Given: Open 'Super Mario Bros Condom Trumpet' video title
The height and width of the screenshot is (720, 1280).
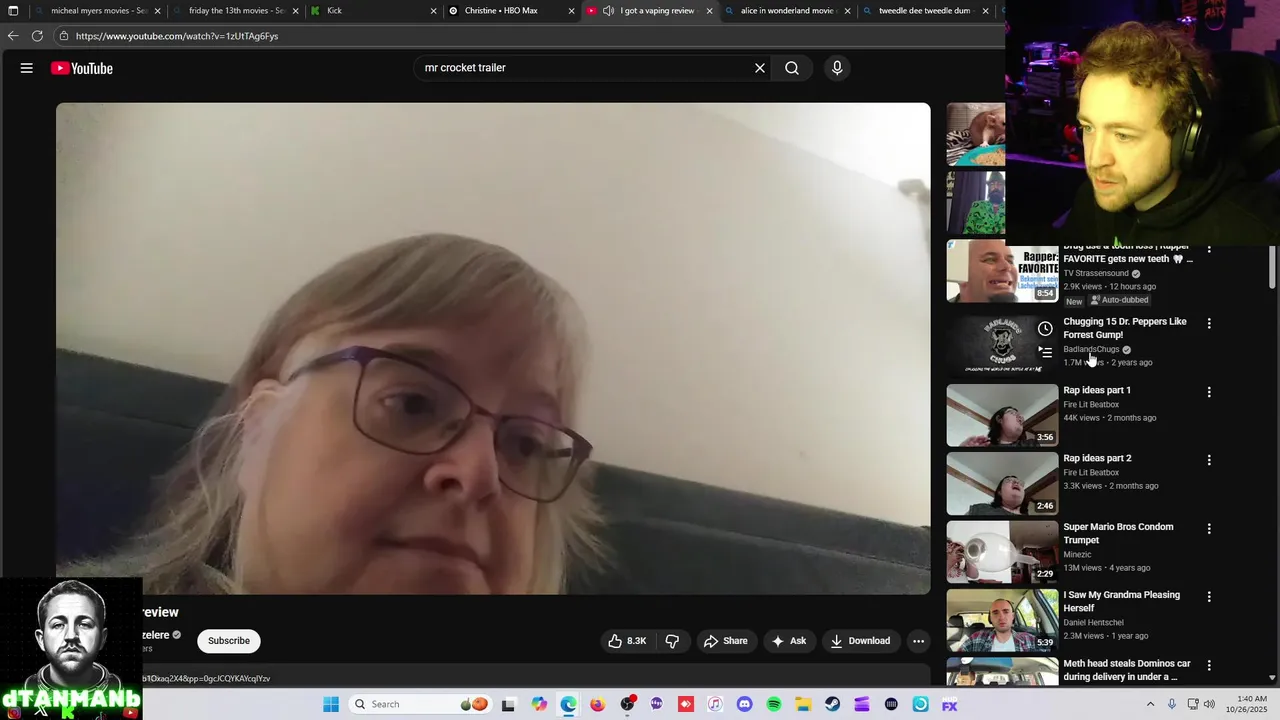Looking at the screenshot, I should click(1118, 533).
